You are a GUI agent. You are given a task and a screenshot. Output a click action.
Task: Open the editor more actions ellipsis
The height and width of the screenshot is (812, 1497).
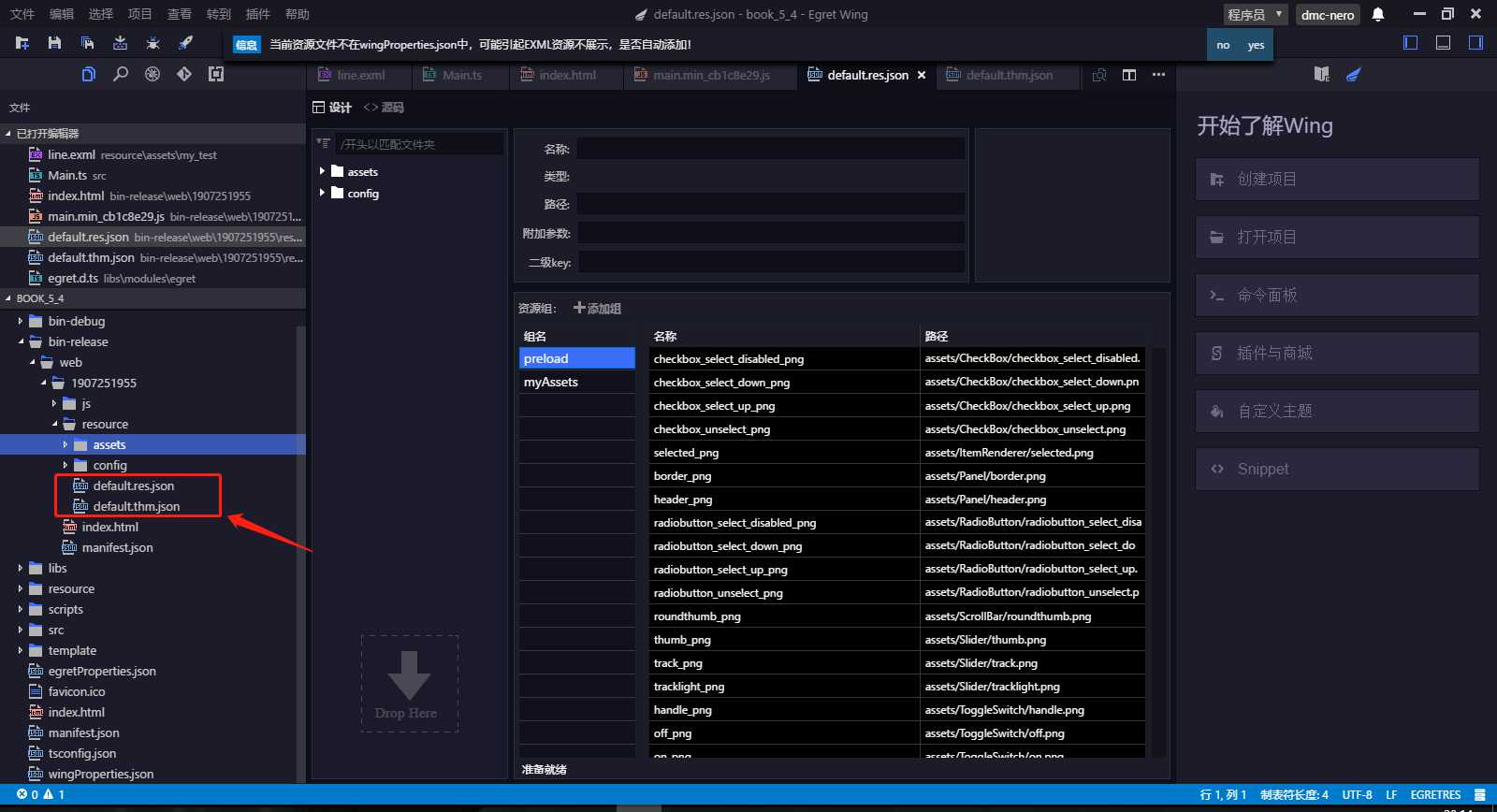pos(1158,75)
